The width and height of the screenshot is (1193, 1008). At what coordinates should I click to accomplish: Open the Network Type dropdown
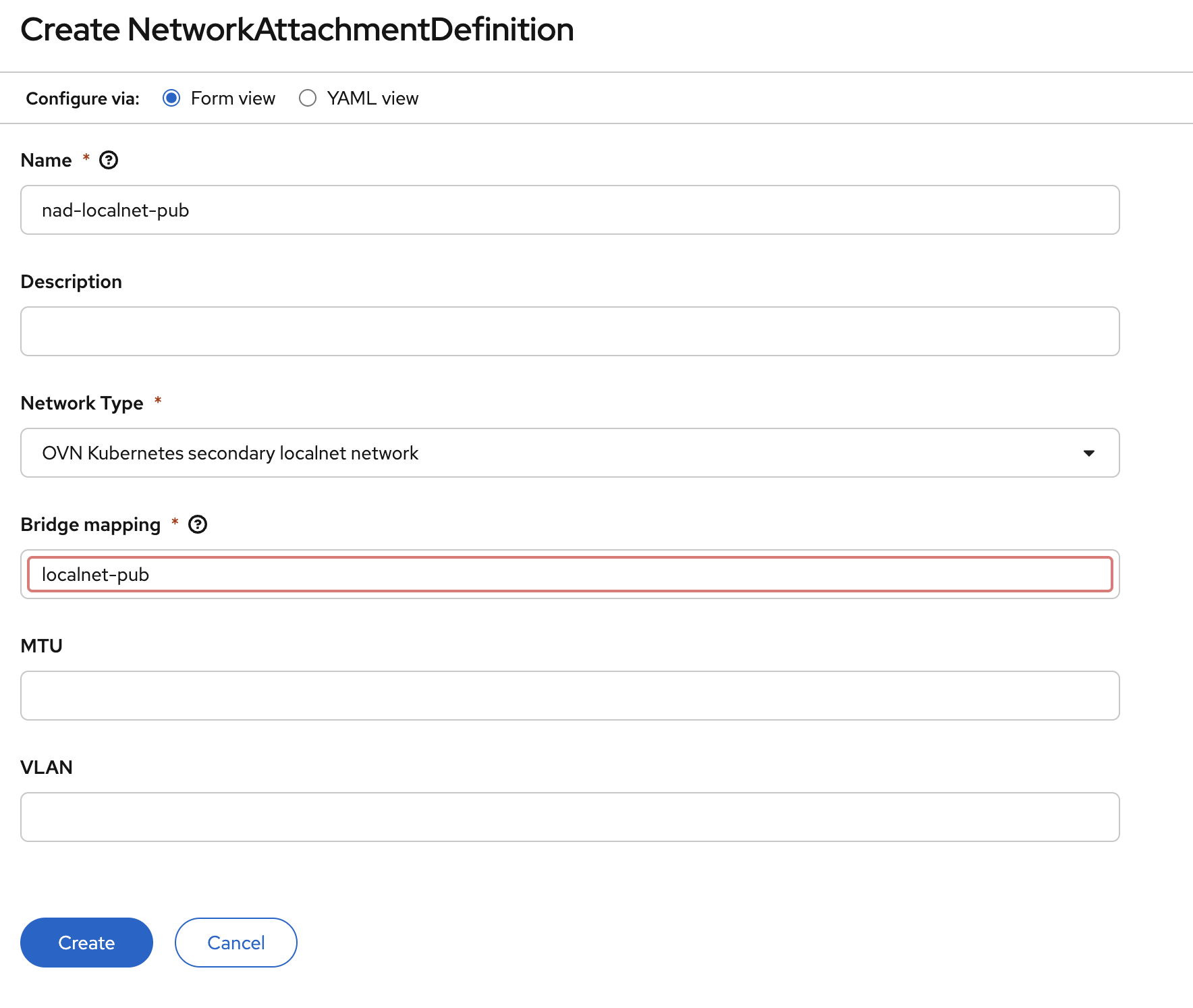pyautogui.click(x=570, y=453)
